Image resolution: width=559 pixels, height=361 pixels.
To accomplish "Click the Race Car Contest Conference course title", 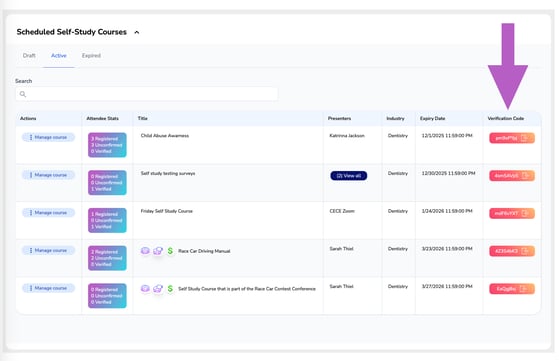I will pos(247,289).
